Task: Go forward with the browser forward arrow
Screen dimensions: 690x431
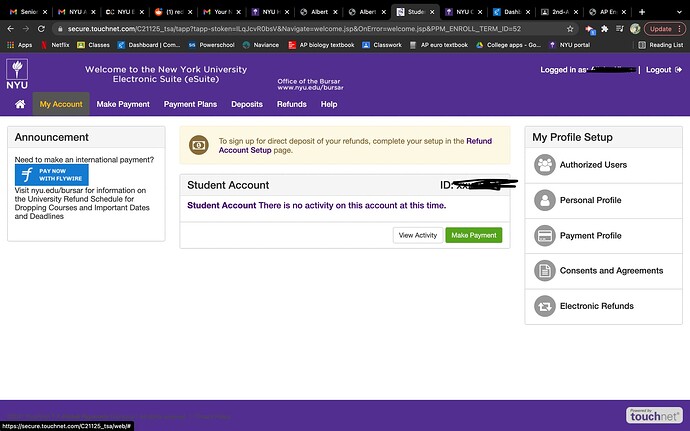Action: [26, 29]
